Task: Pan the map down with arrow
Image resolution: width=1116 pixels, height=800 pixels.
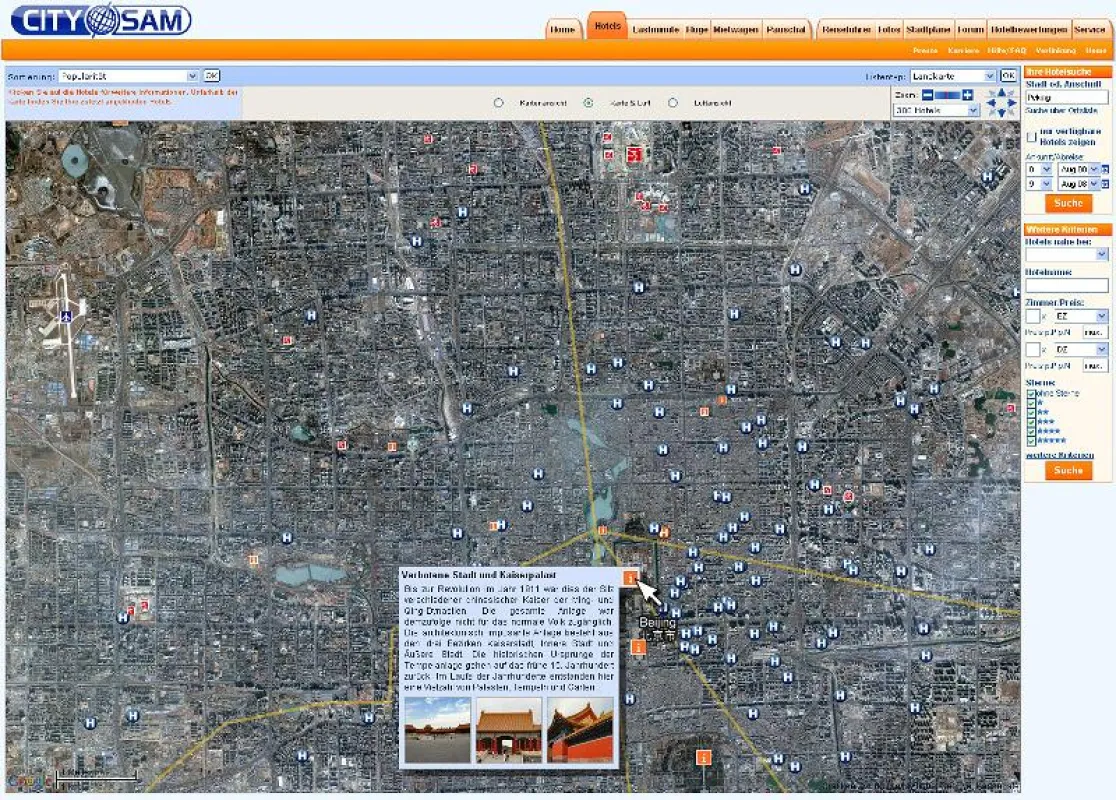Action: point(1002,113)
